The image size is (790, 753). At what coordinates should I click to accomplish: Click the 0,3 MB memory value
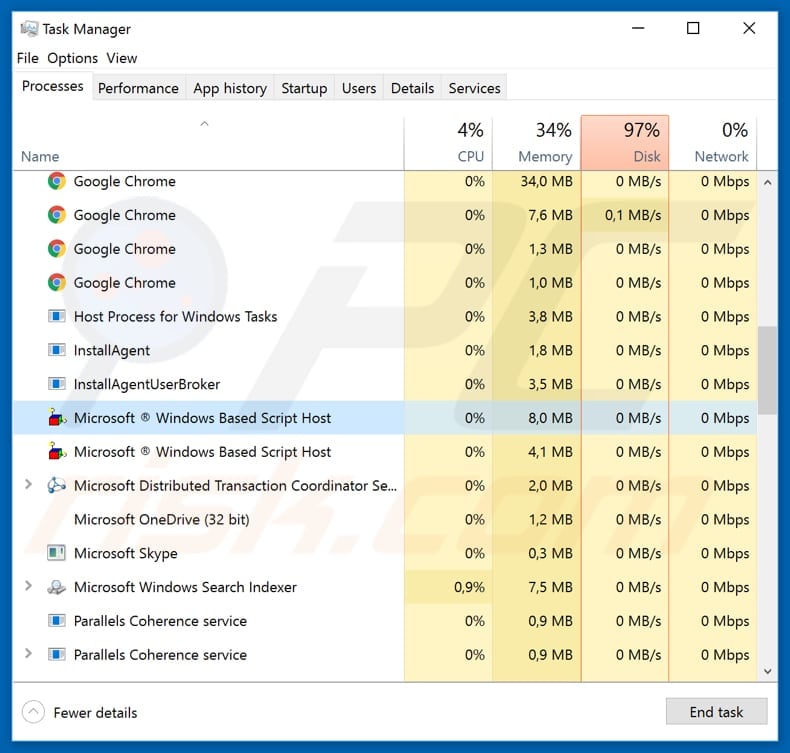[550, 553]
